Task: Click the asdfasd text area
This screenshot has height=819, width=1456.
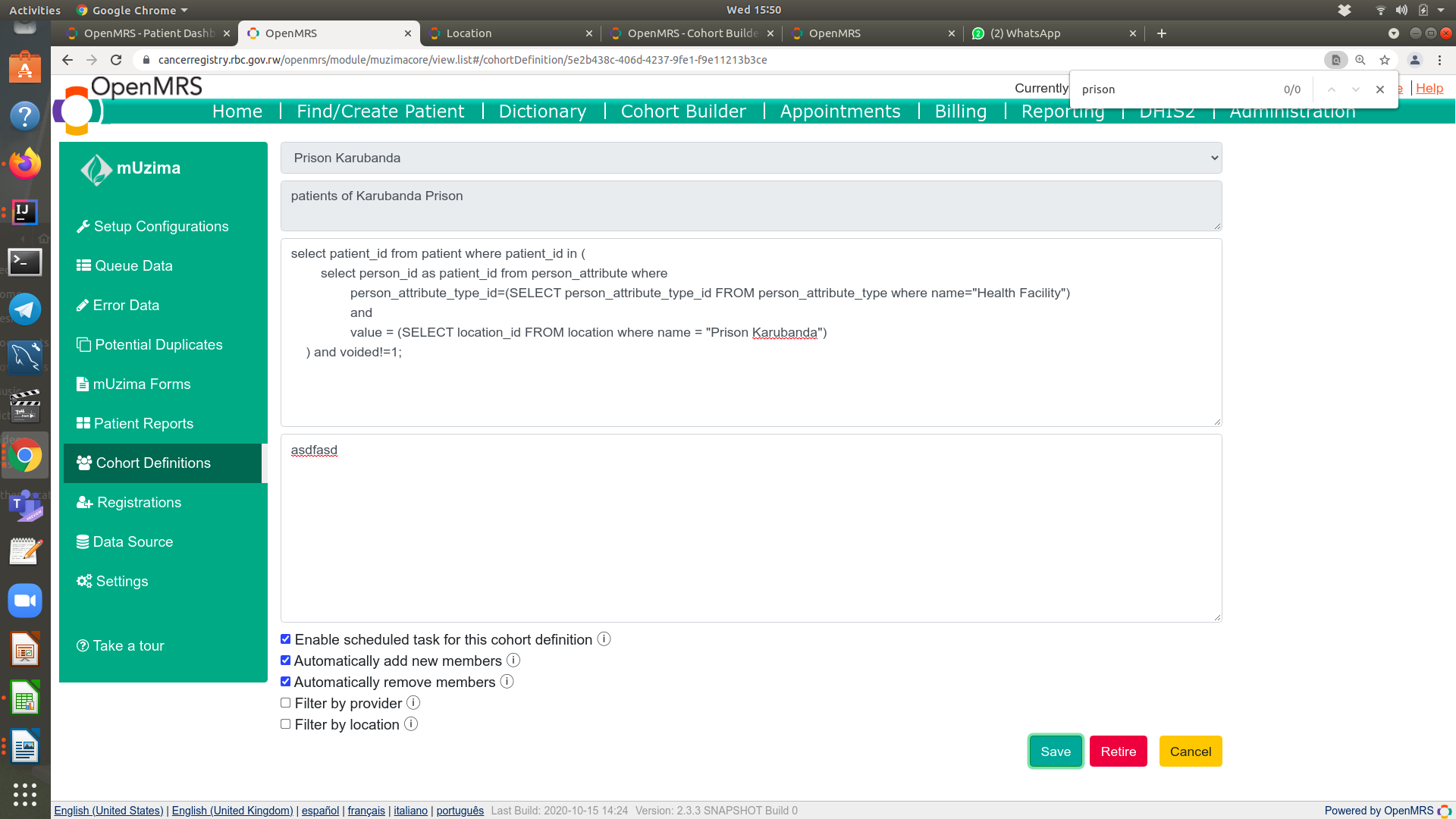Action: point(751,529)
